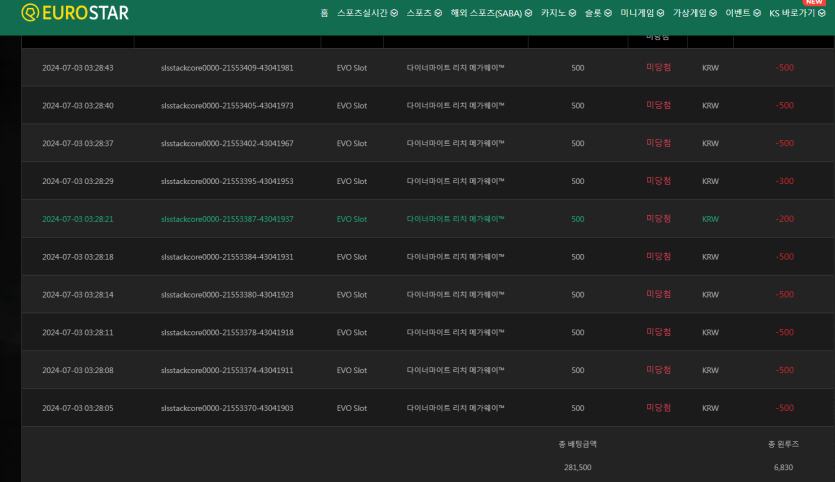The height and width of the screenshot is (482, 835).
Task: Select the 03:28:40 timestamp cell
Action: 78,105
